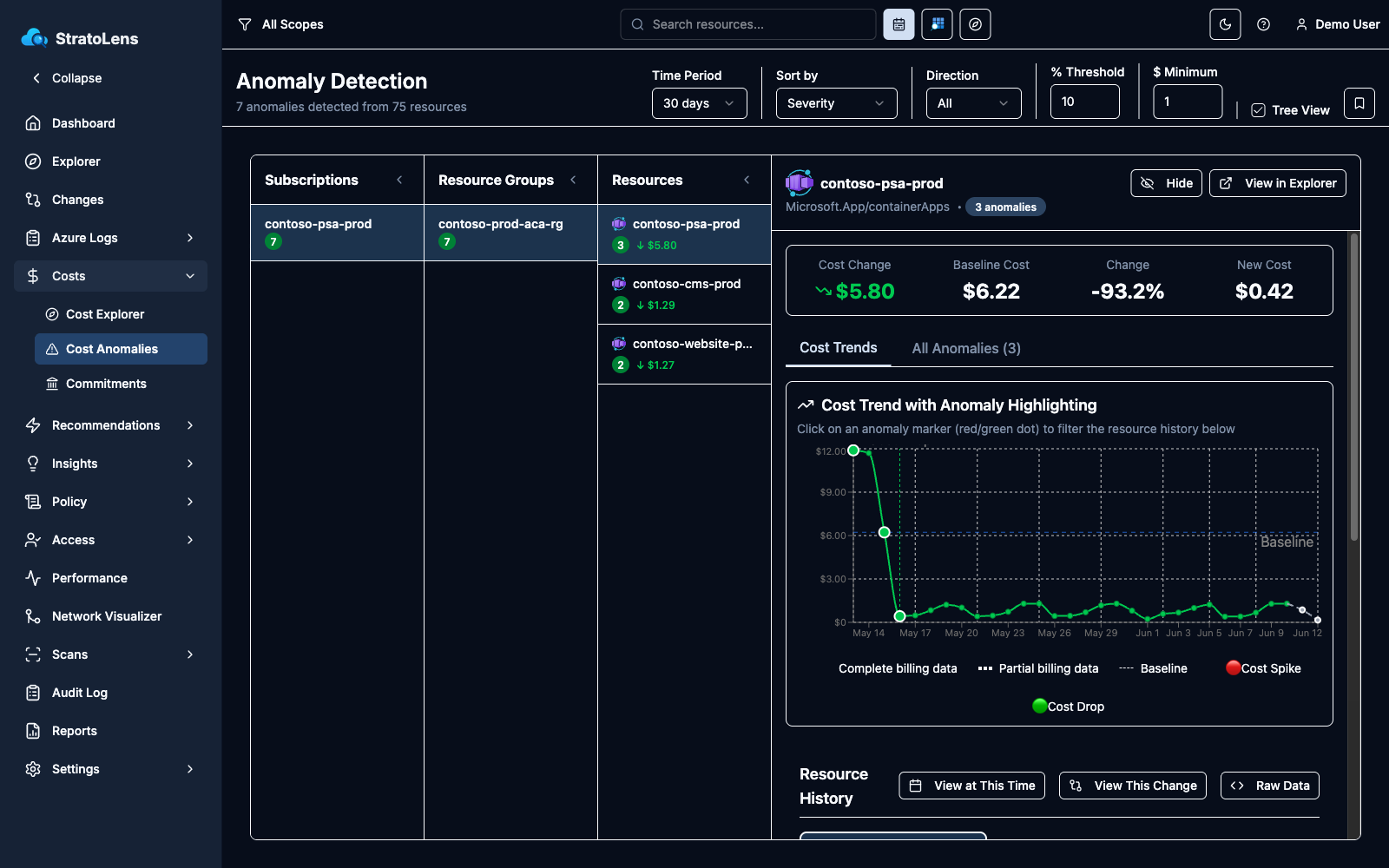The image size is (1389, 868).
Task: Expand the Scans menu chevron
Action: [x=190, y=654]
